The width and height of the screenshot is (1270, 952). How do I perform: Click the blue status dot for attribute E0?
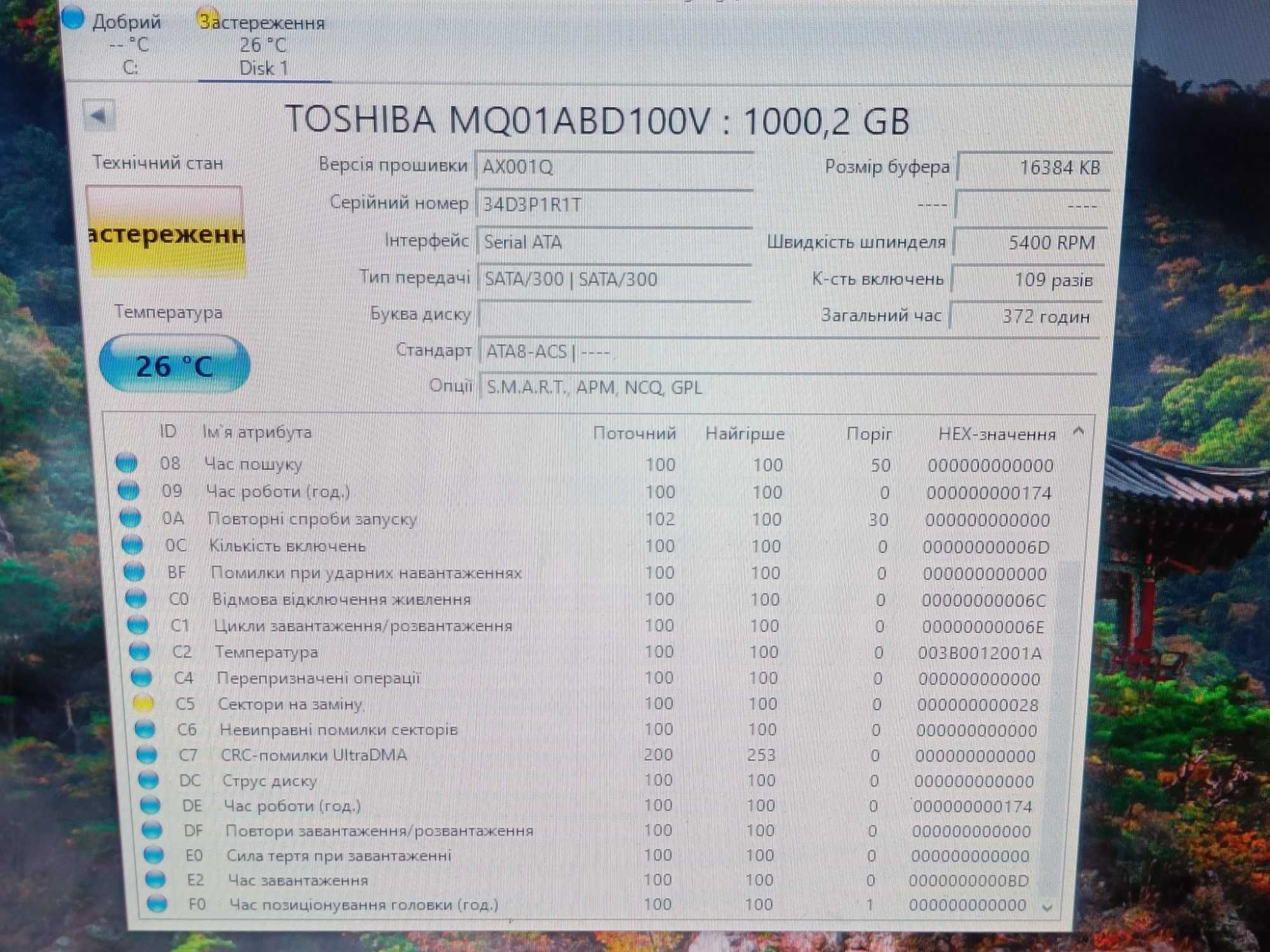click(x=154, y=855)
